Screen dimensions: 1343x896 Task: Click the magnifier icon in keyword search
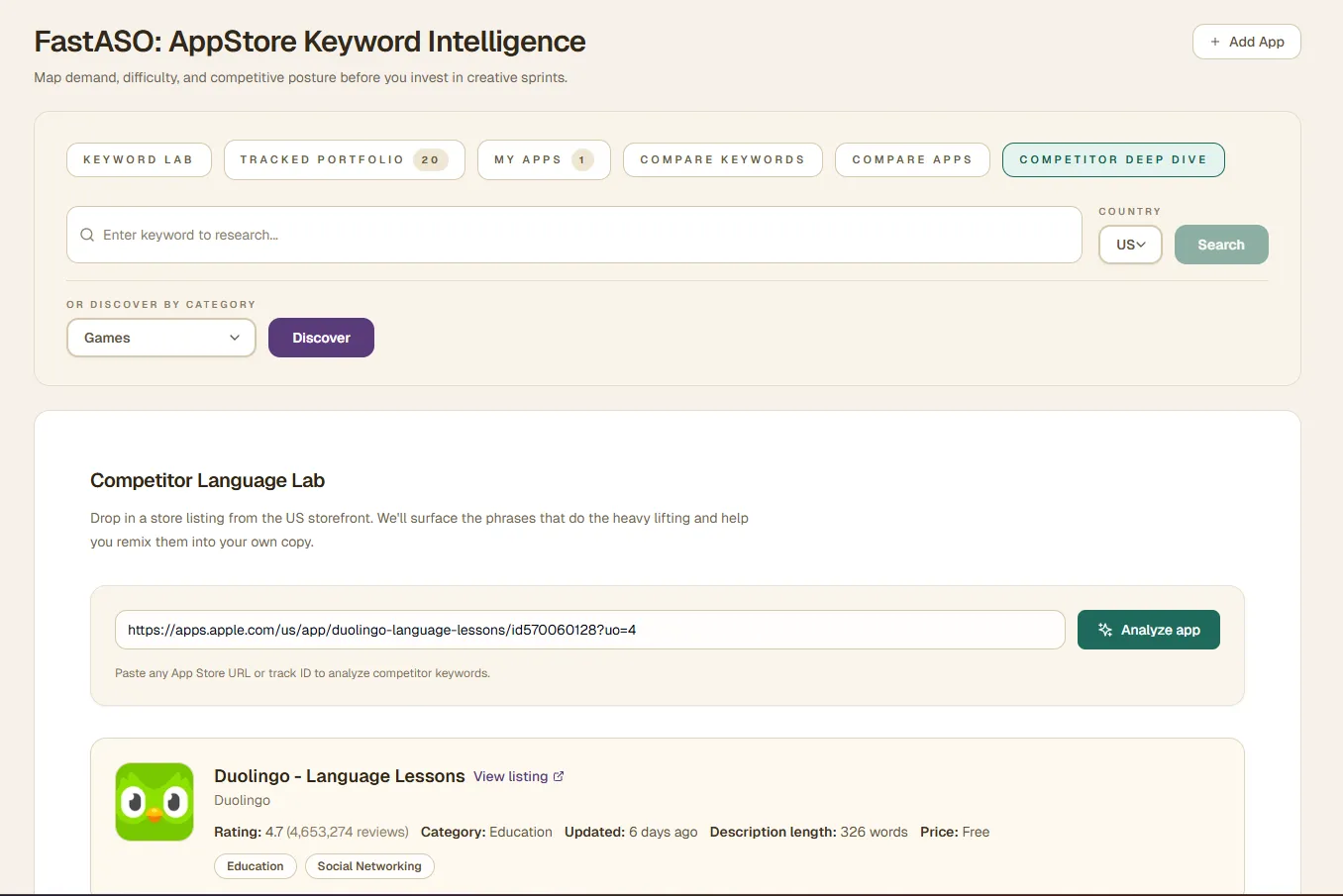tap(87, 235)
